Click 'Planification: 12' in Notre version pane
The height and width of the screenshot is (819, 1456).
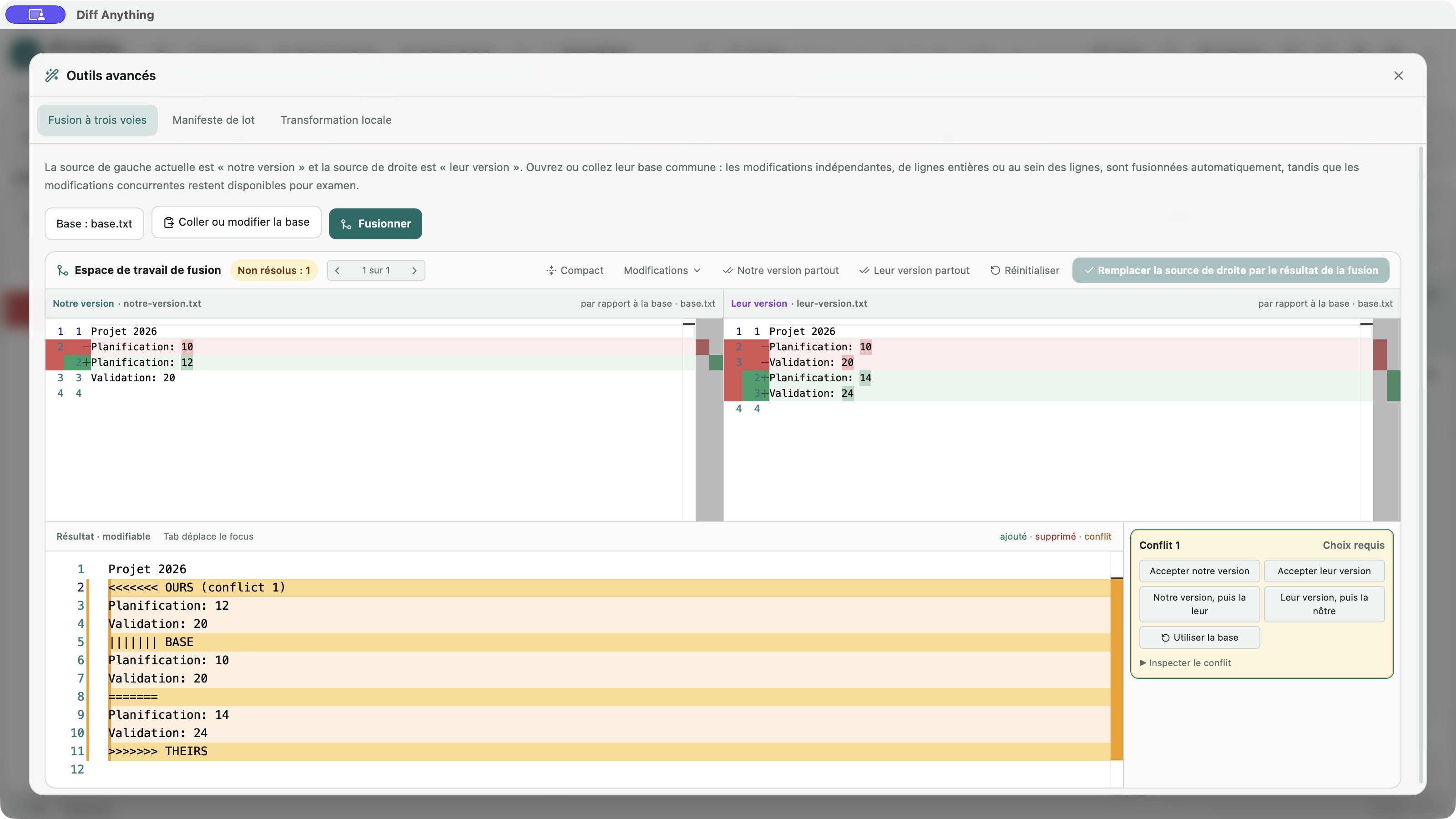142,362
